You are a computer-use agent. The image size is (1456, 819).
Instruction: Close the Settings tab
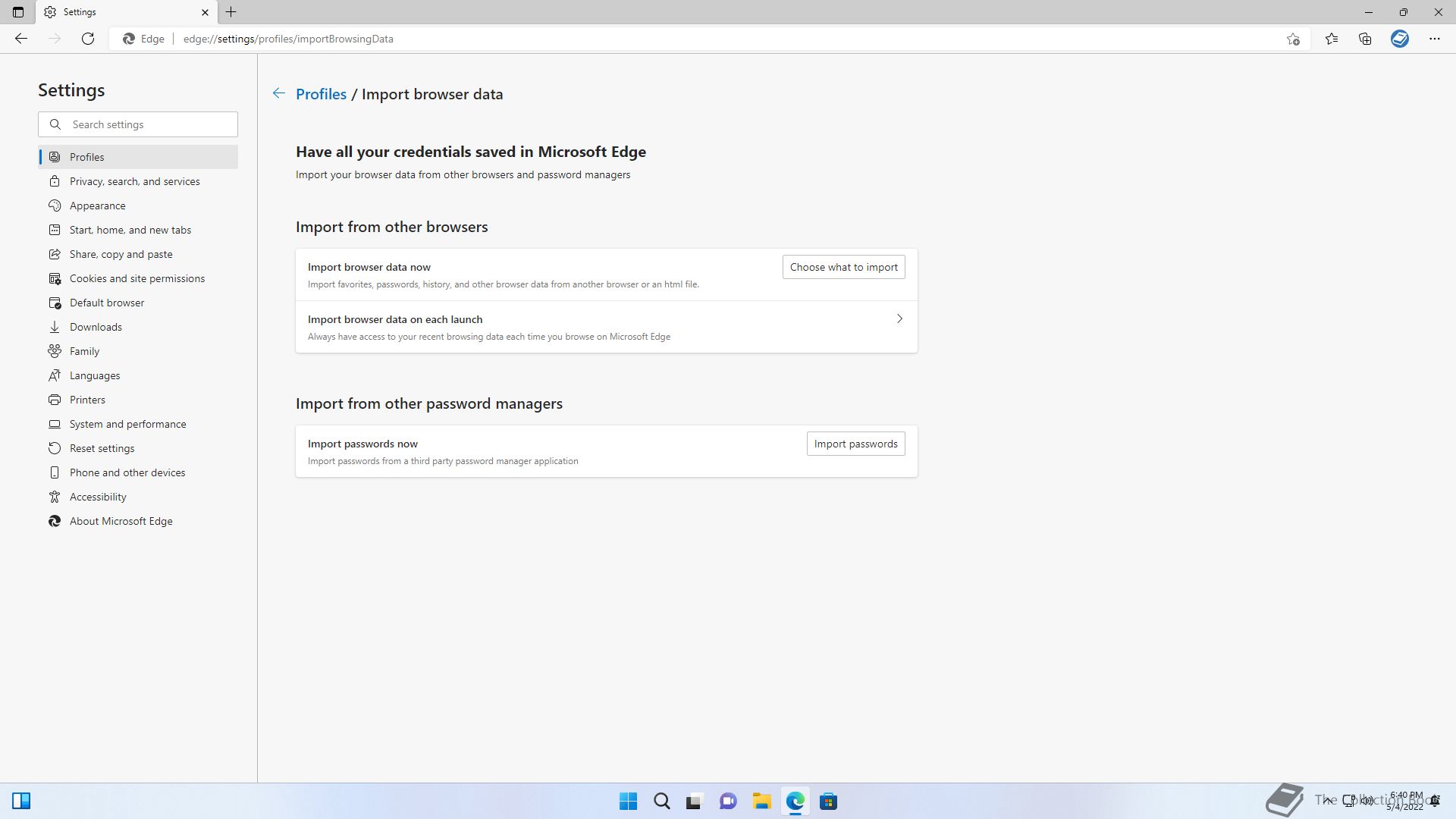click(205, 12)
